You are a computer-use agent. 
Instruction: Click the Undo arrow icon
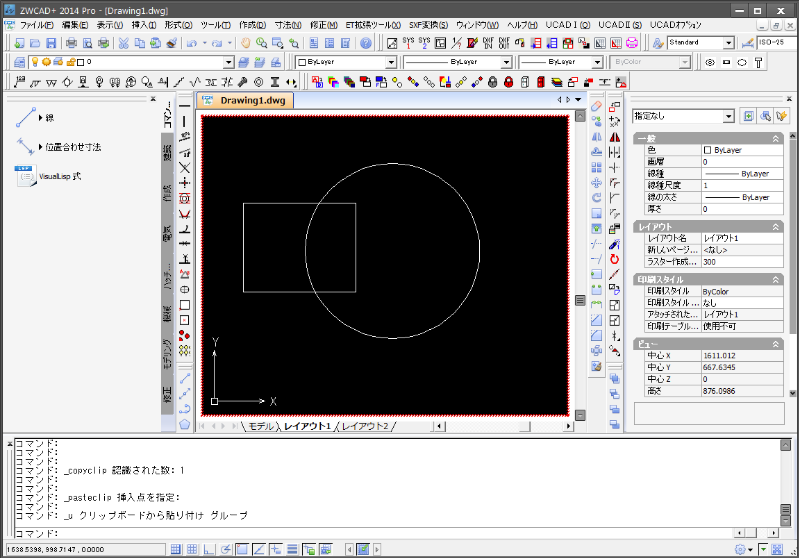(x=192, y=43)
